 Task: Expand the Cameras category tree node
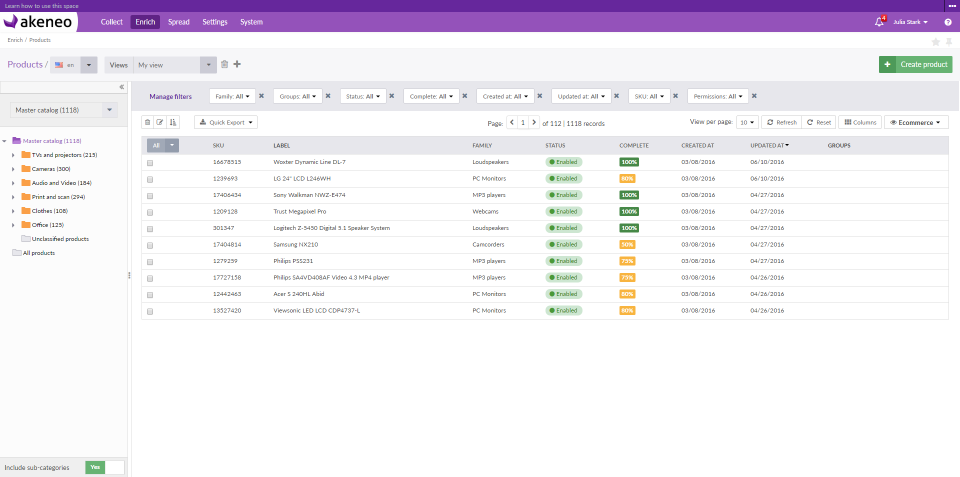point(13,168)
